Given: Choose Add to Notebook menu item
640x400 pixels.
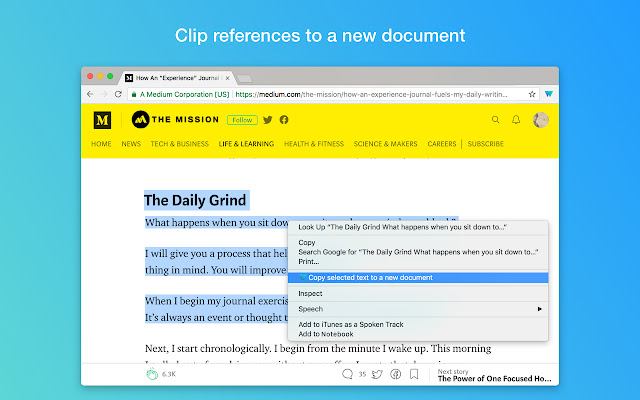Looking at the screenshot, I should point(418,334).
